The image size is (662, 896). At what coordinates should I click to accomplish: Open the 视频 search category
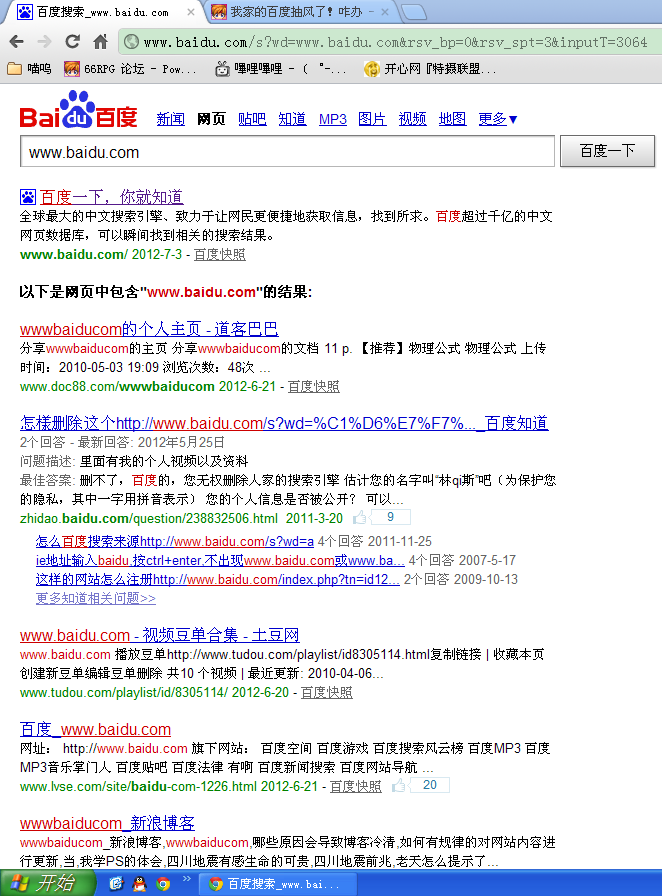412,119
